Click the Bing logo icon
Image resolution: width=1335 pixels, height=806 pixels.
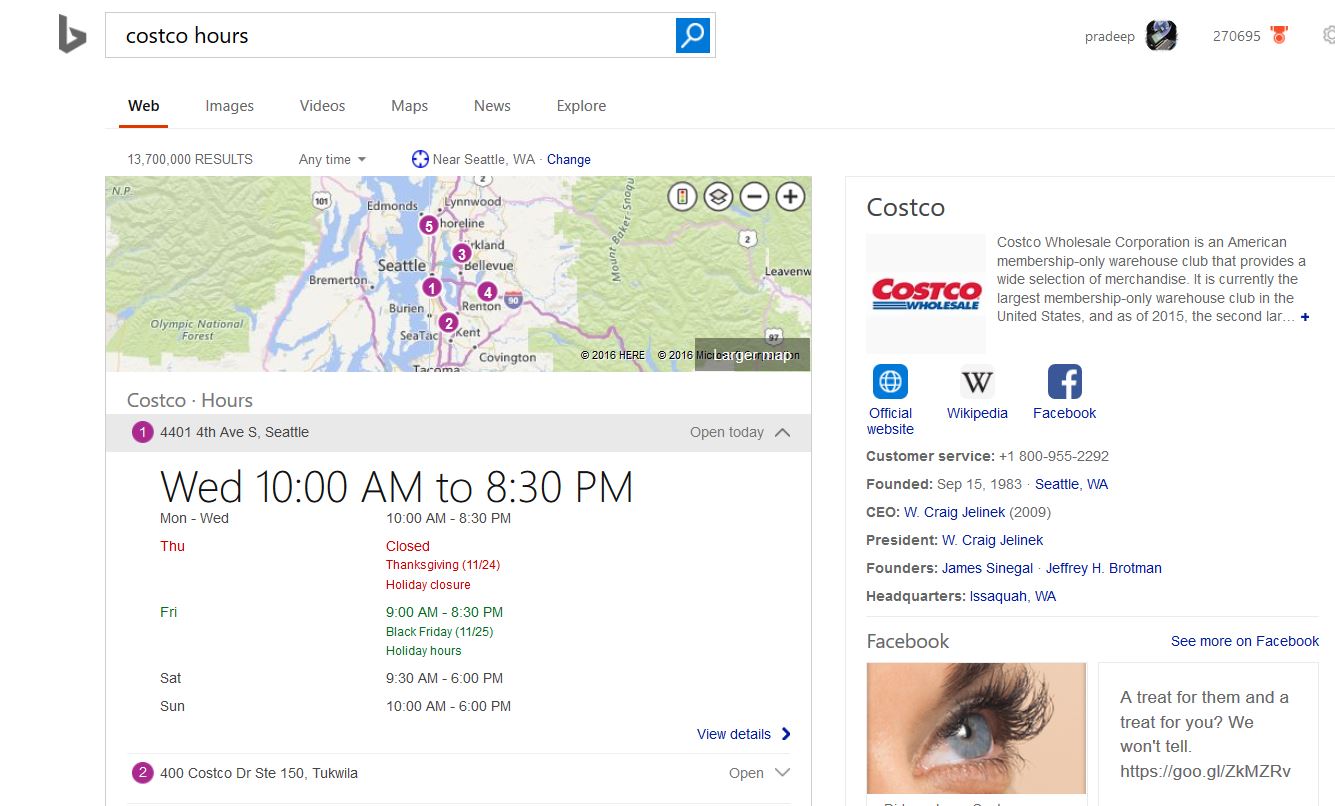pyautogui.click(x=72, y=35)
